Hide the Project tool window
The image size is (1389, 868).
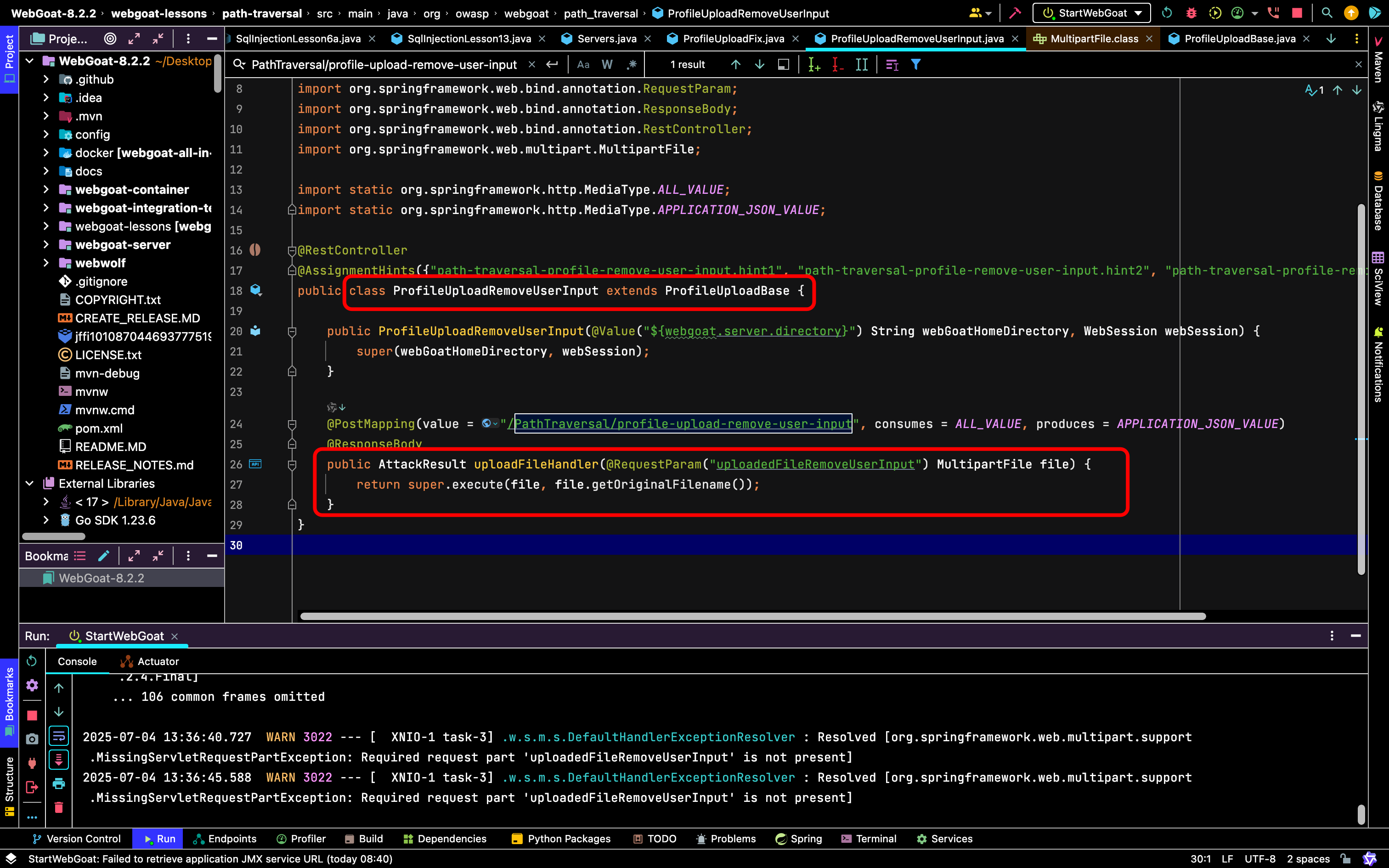[x=212, y=39]
